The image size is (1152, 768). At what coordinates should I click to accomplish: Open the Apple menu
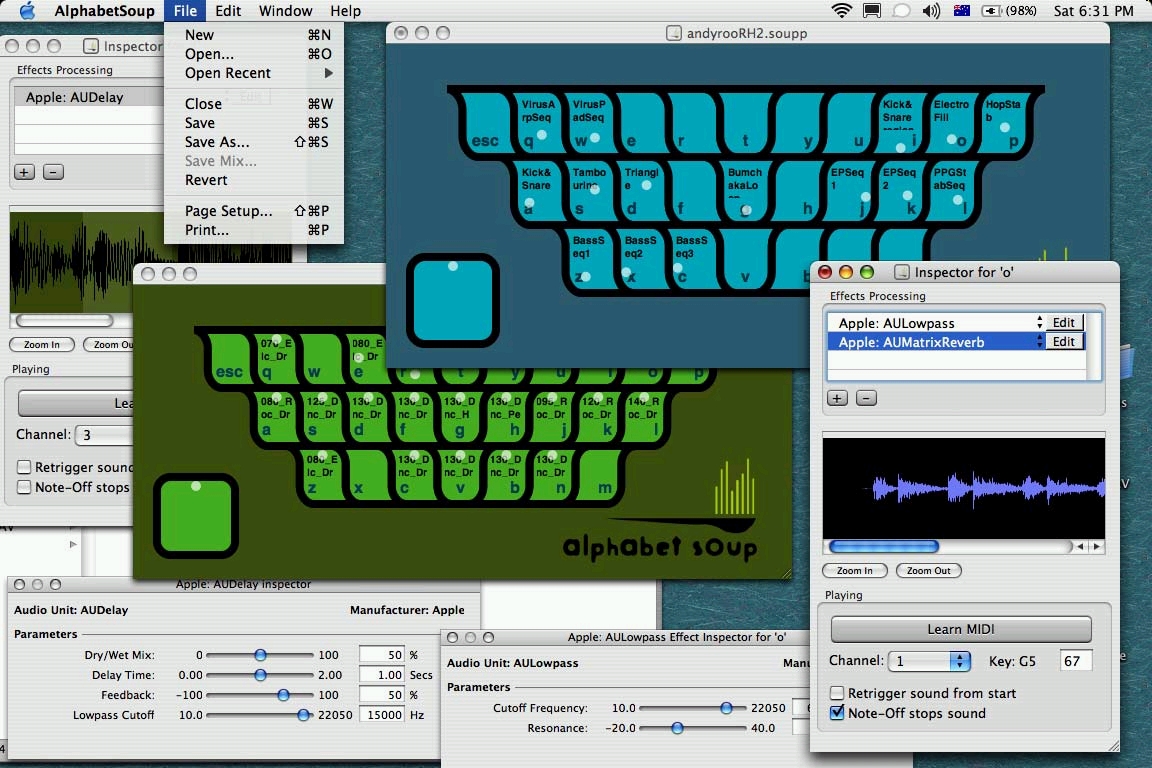[27, 10]
